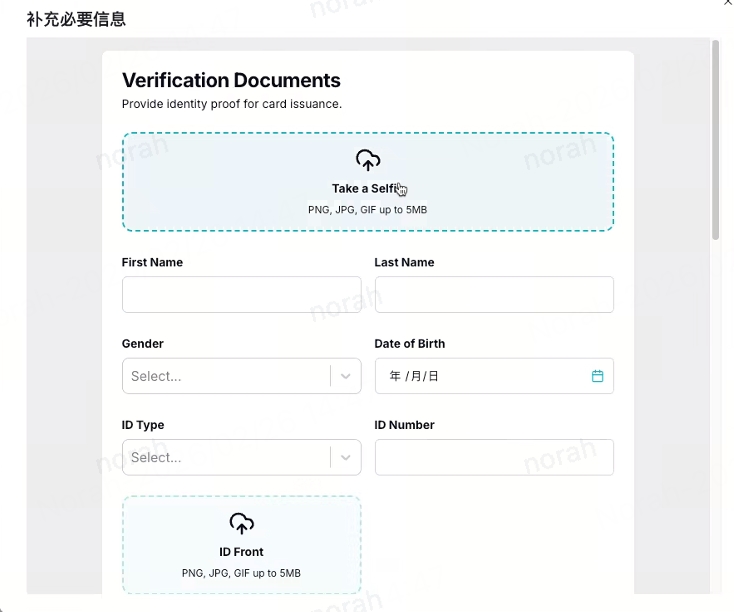Click the ID Type label

(143, 425)
